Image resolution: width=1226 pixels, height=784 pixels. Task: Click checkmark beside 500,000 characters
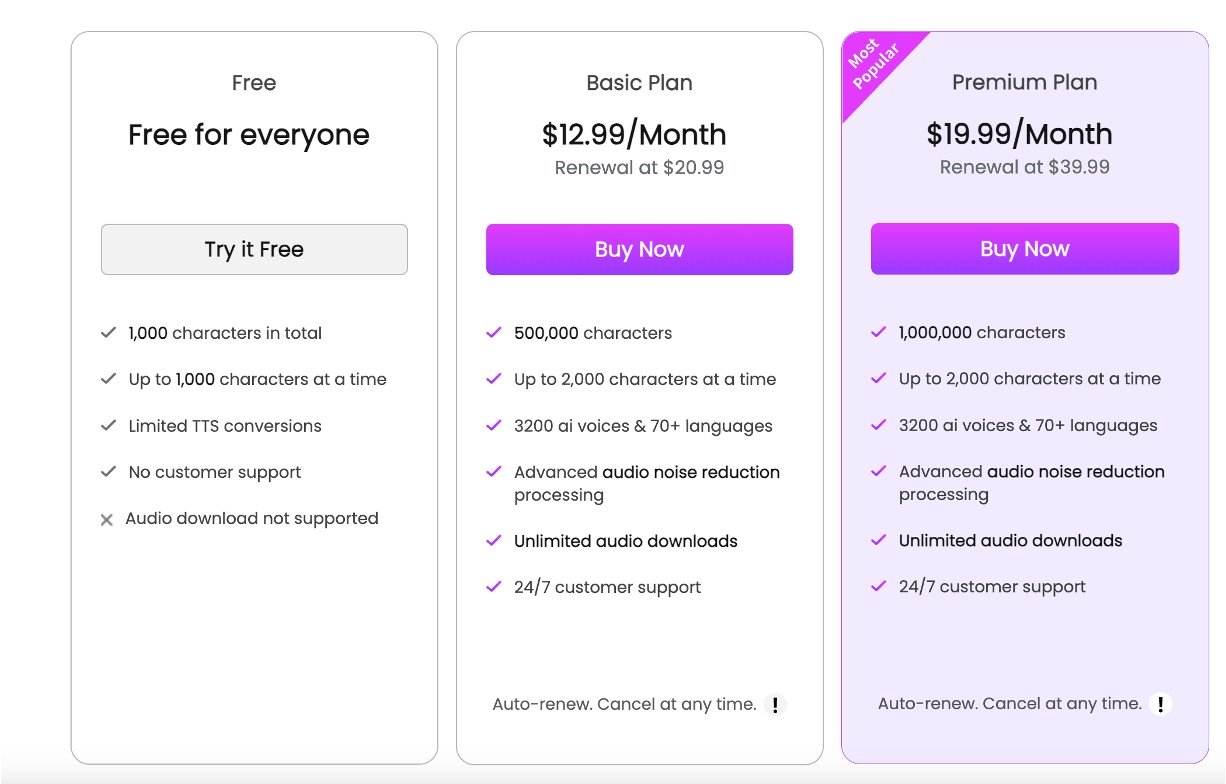[x=493, y=333]
